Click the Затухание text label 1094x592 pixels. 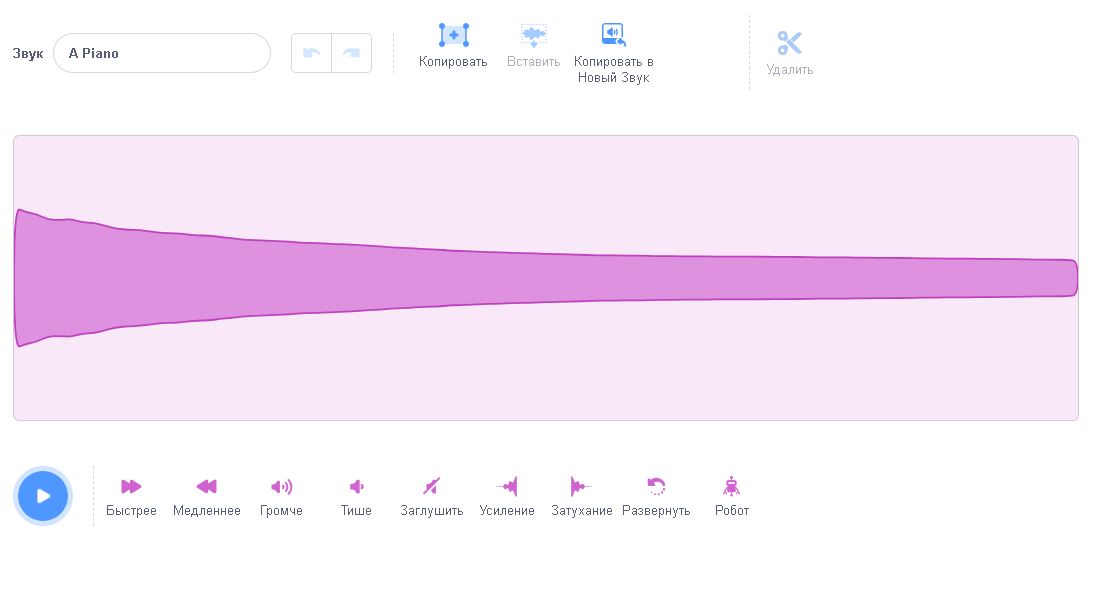[581, 511]
